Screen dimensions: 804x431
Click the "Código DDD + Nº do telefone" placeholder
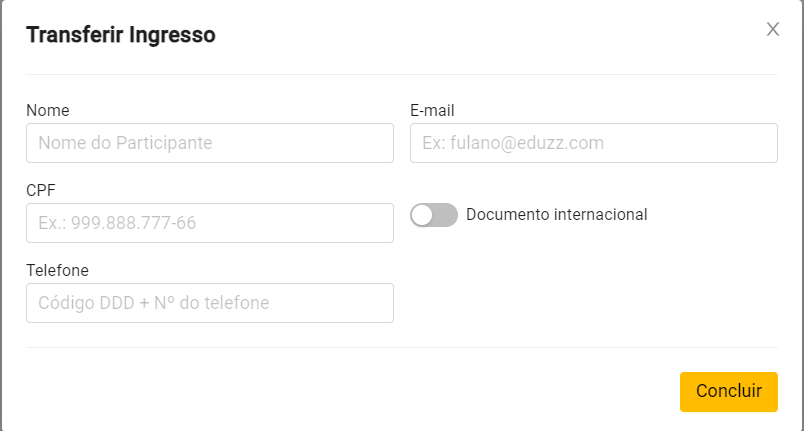point(154,303)
